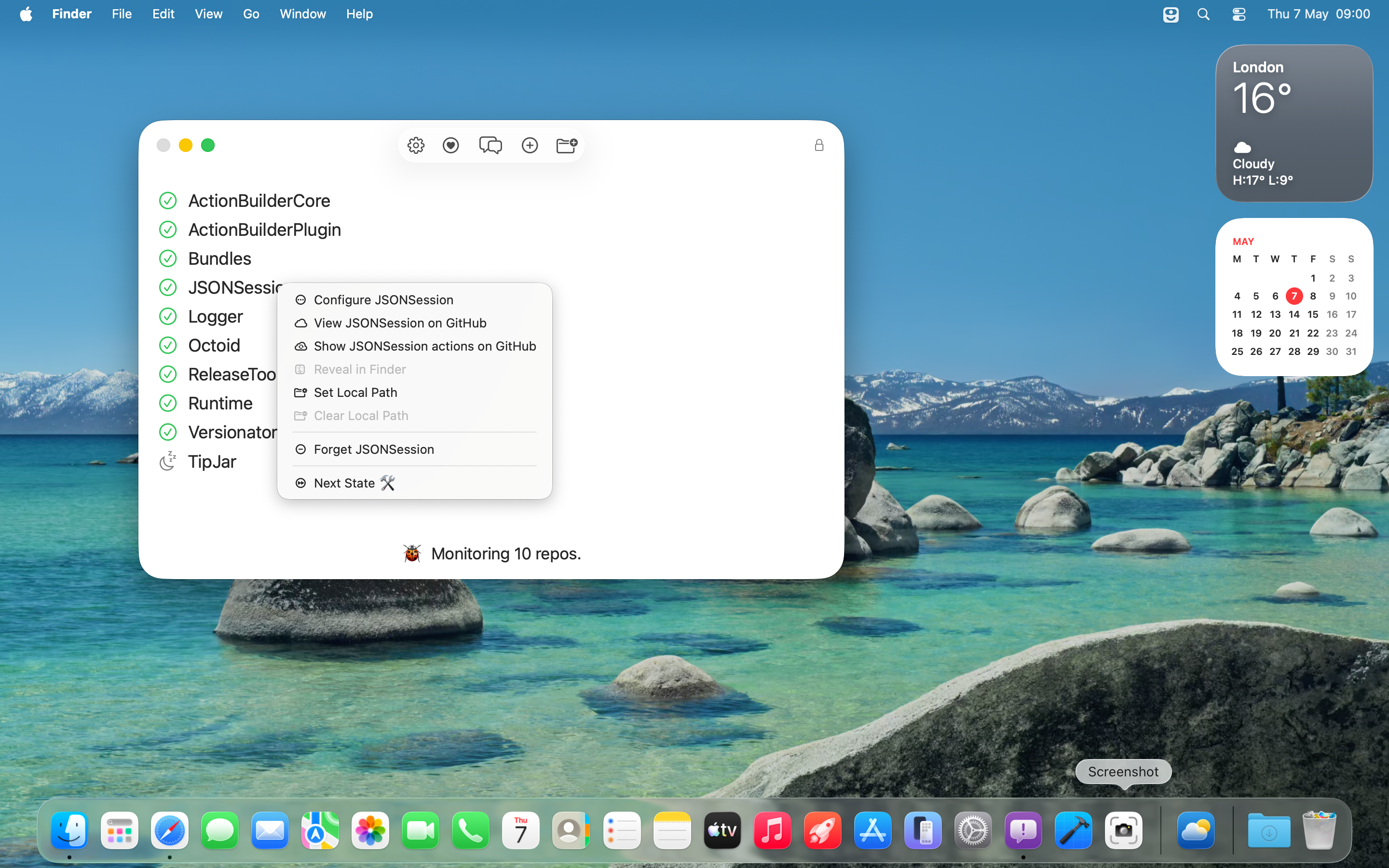This screenshot has height=868, width=1389.
Task: Open Finder from the Dock
Action: [x=69, y=830]
